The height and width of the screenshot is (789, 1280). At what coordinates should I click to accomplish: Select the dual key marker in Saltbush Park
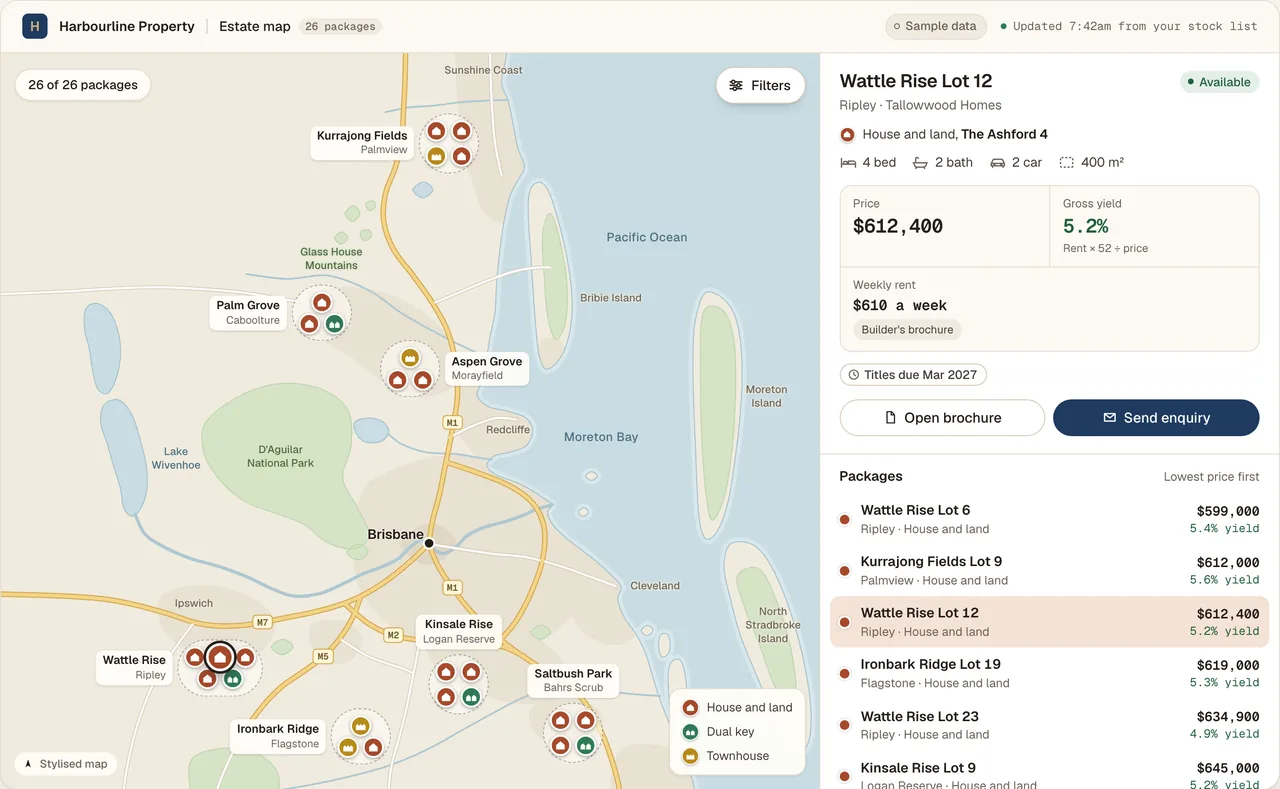coord(586,745)
